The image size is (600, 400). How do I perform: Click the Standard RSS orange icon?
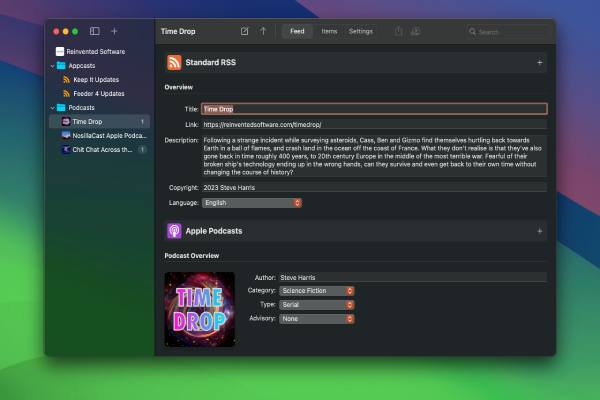click(174, 62)
